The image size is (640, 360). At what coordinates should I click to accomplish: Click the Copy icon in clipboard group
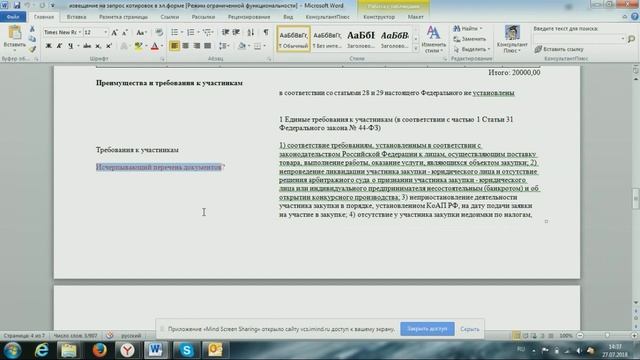coord(32,39)
